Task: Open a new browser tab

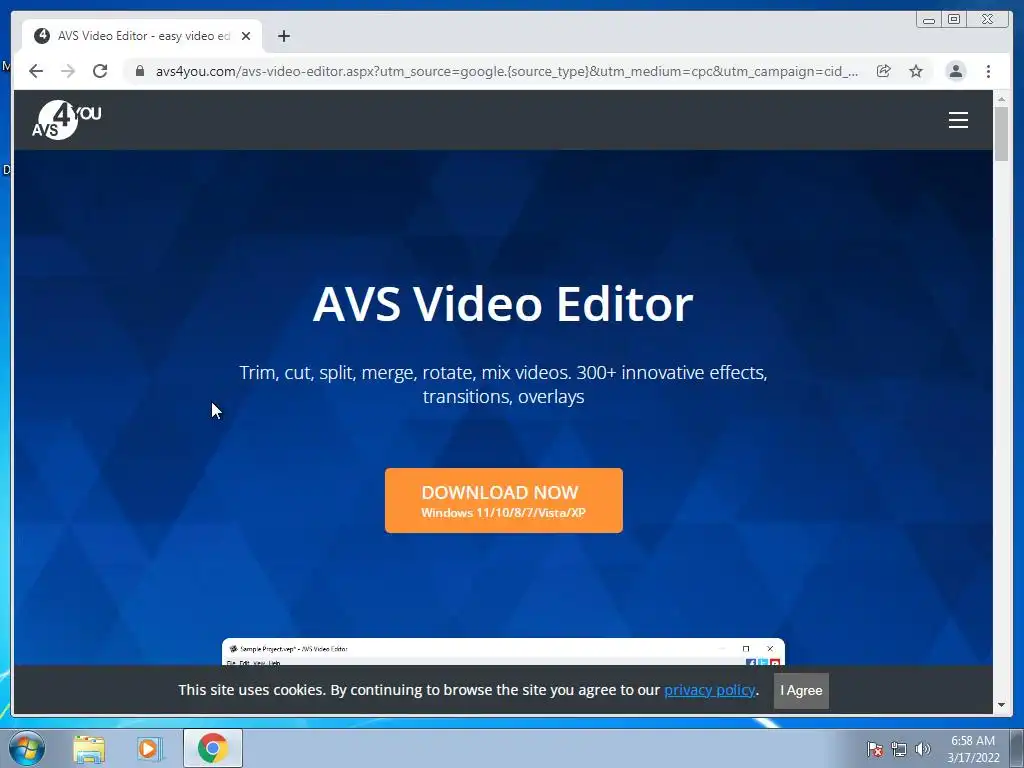Action: [x=283, y=36]
